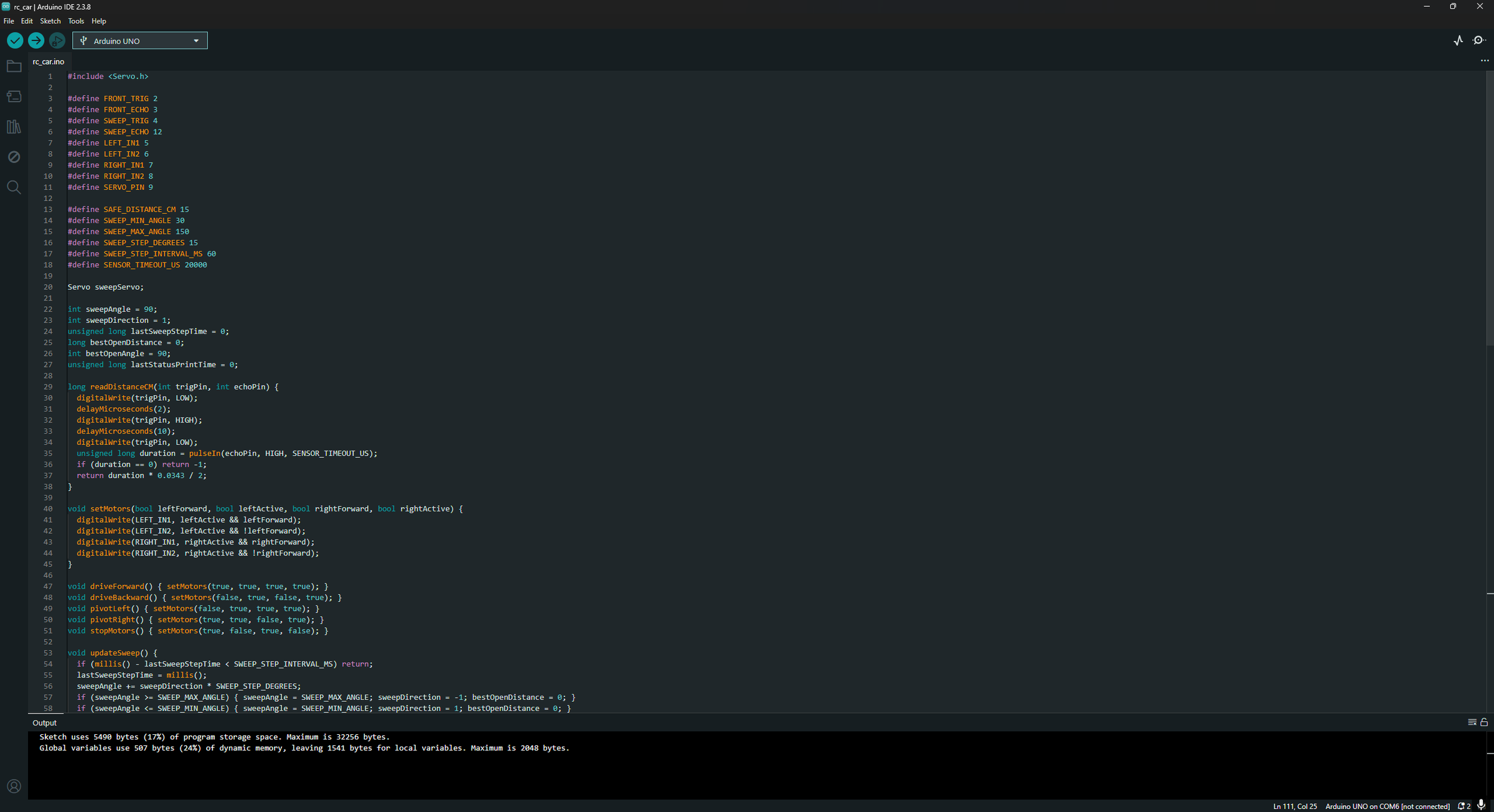This screenshot has width=1494, height=812.
Task: Open notifications bell in status bar
Action: pyautogui.click(x=1464, y=806)
